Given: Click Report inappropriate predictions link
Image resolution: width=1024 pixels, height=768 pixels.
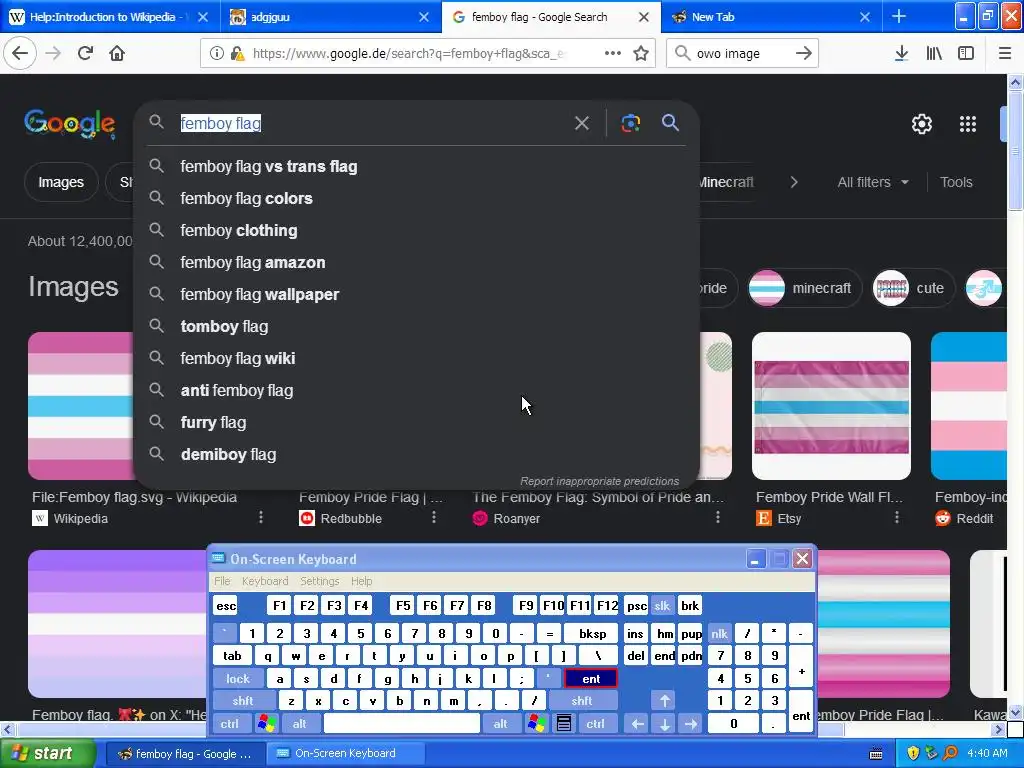Looking at the screenshot, I should (599, 481).
